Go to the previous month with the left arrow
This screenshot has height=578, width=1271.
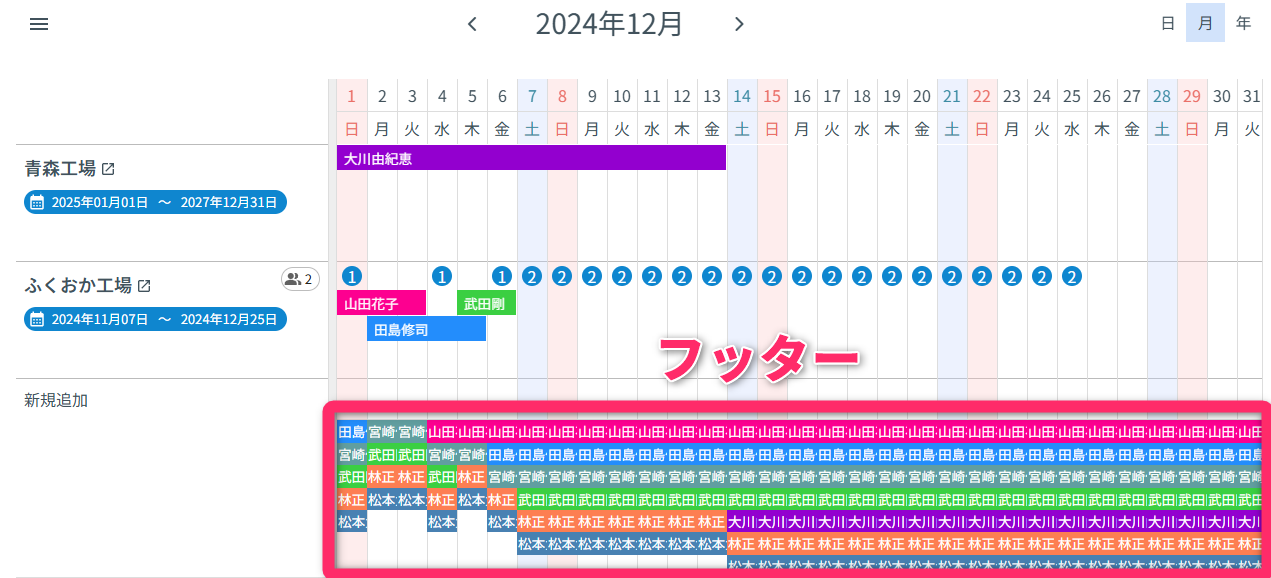tap(471, 23)
